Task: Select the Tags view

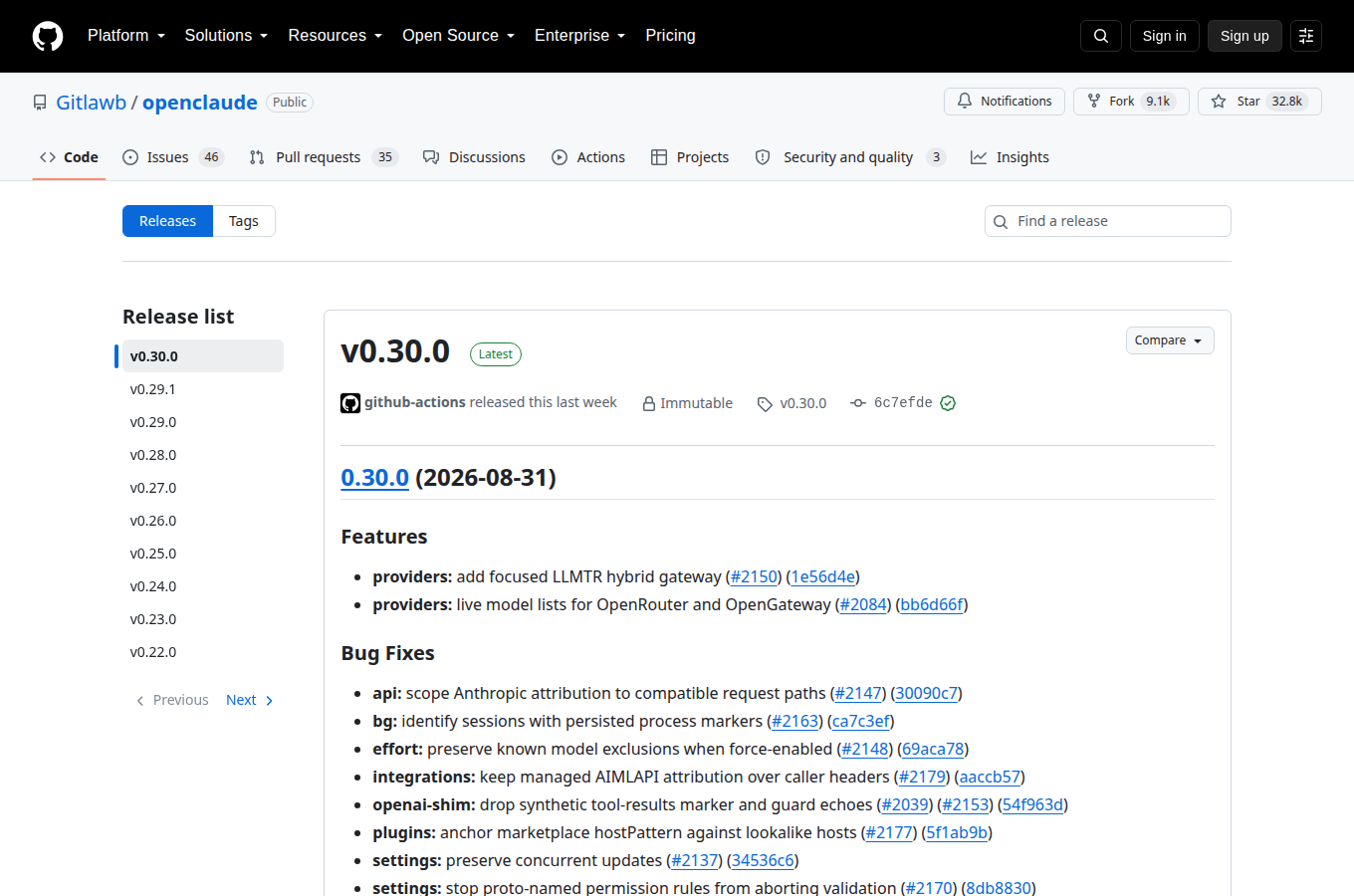Action: pyautogui.click(x=244, y=221)
